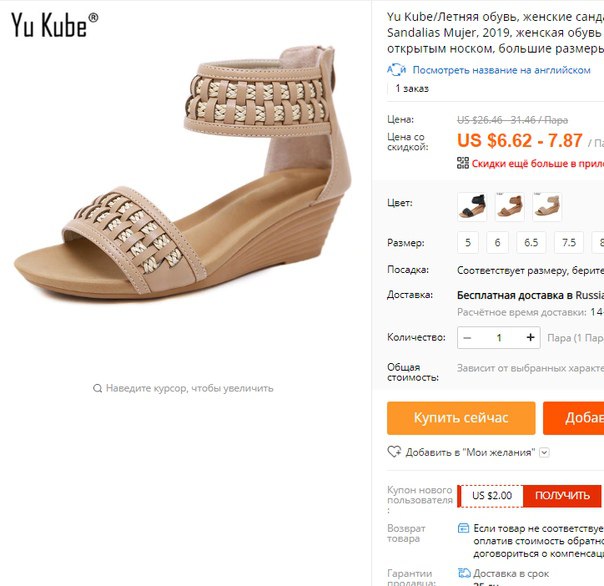Click the return policy icon
This screenshot has width=604, height=586.
[x=463, y=528]
